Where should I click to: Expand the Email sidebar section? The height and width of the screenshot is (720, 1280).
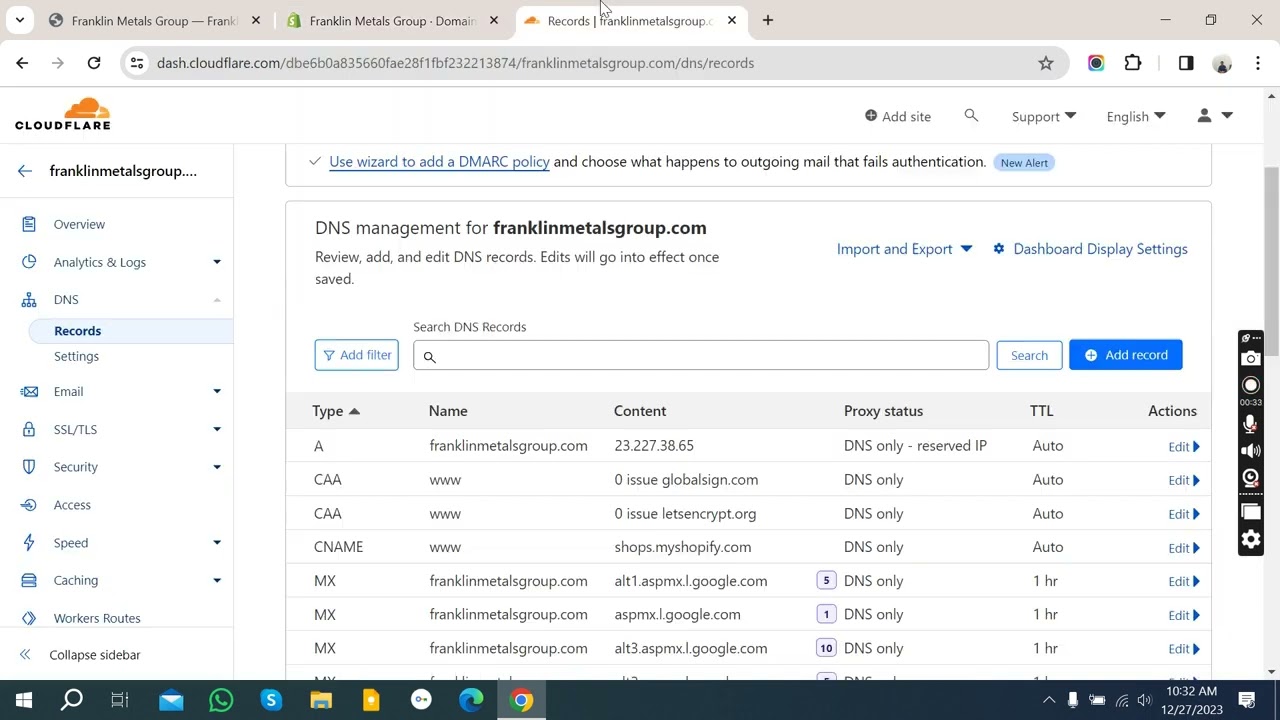(217, 392)
